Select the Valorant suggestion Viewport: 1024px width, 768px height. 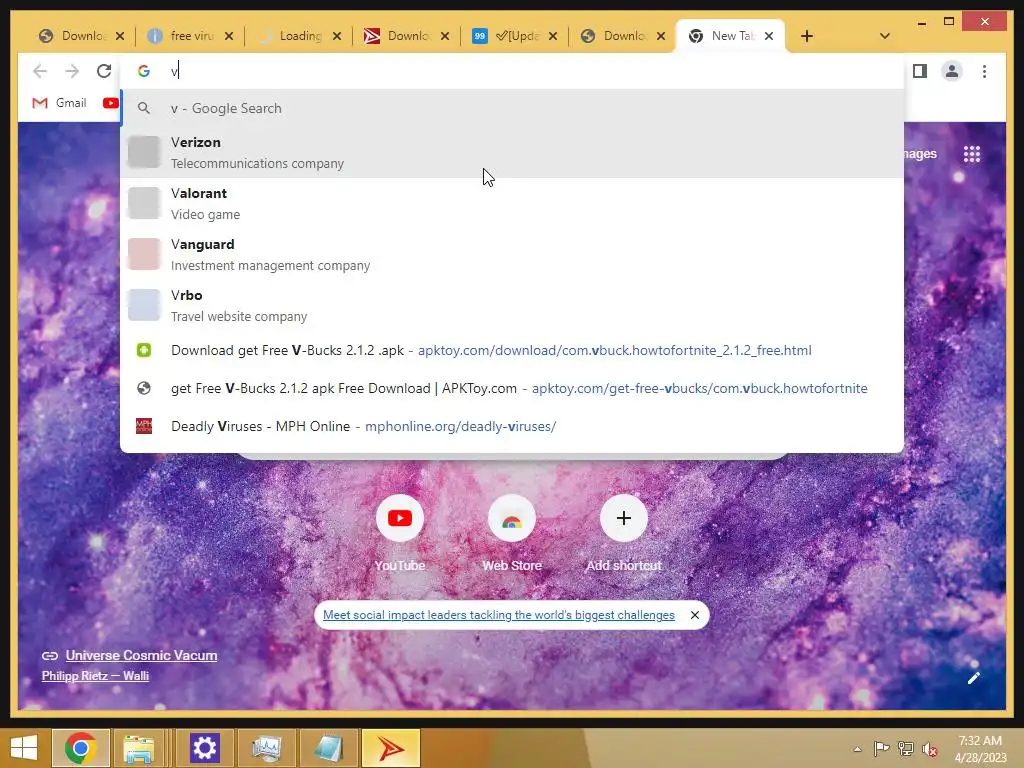coord(512,203)
